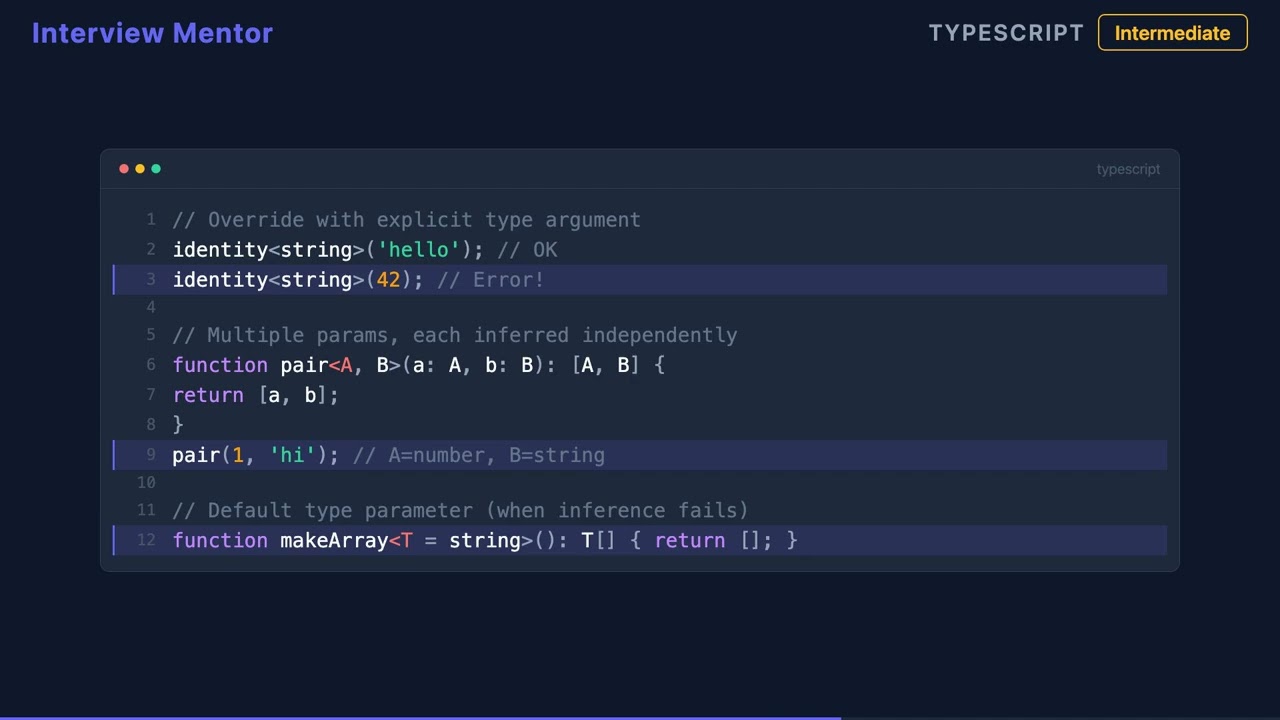The height and width of the screenshot is (720, 1280).
Task: Click the progress bar at the bottom
Action: [x=640, y=717]
